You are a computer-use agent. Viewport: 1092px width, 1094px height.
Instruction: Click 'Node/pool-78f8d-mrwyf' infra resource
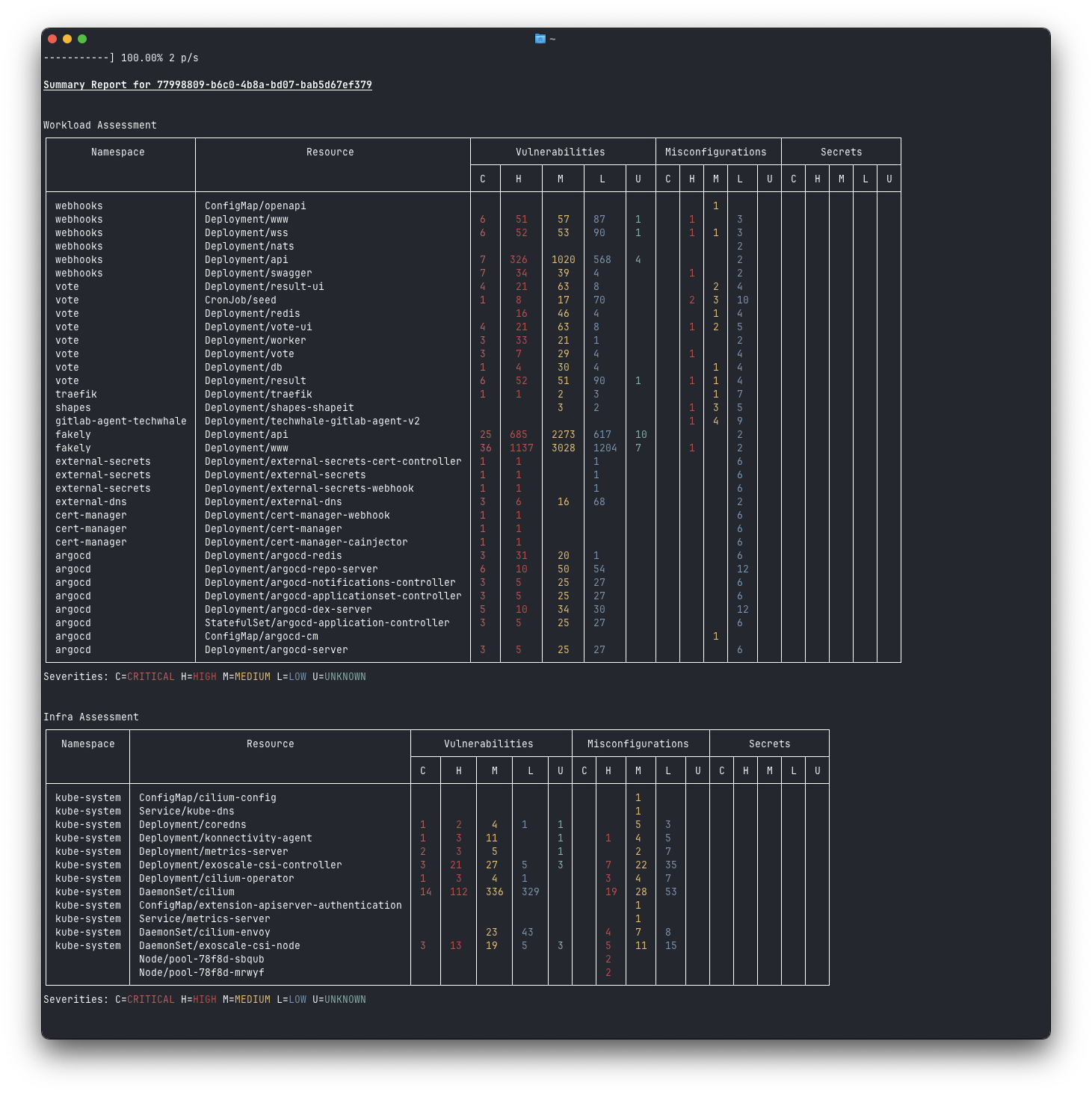[x=202, y=973]
